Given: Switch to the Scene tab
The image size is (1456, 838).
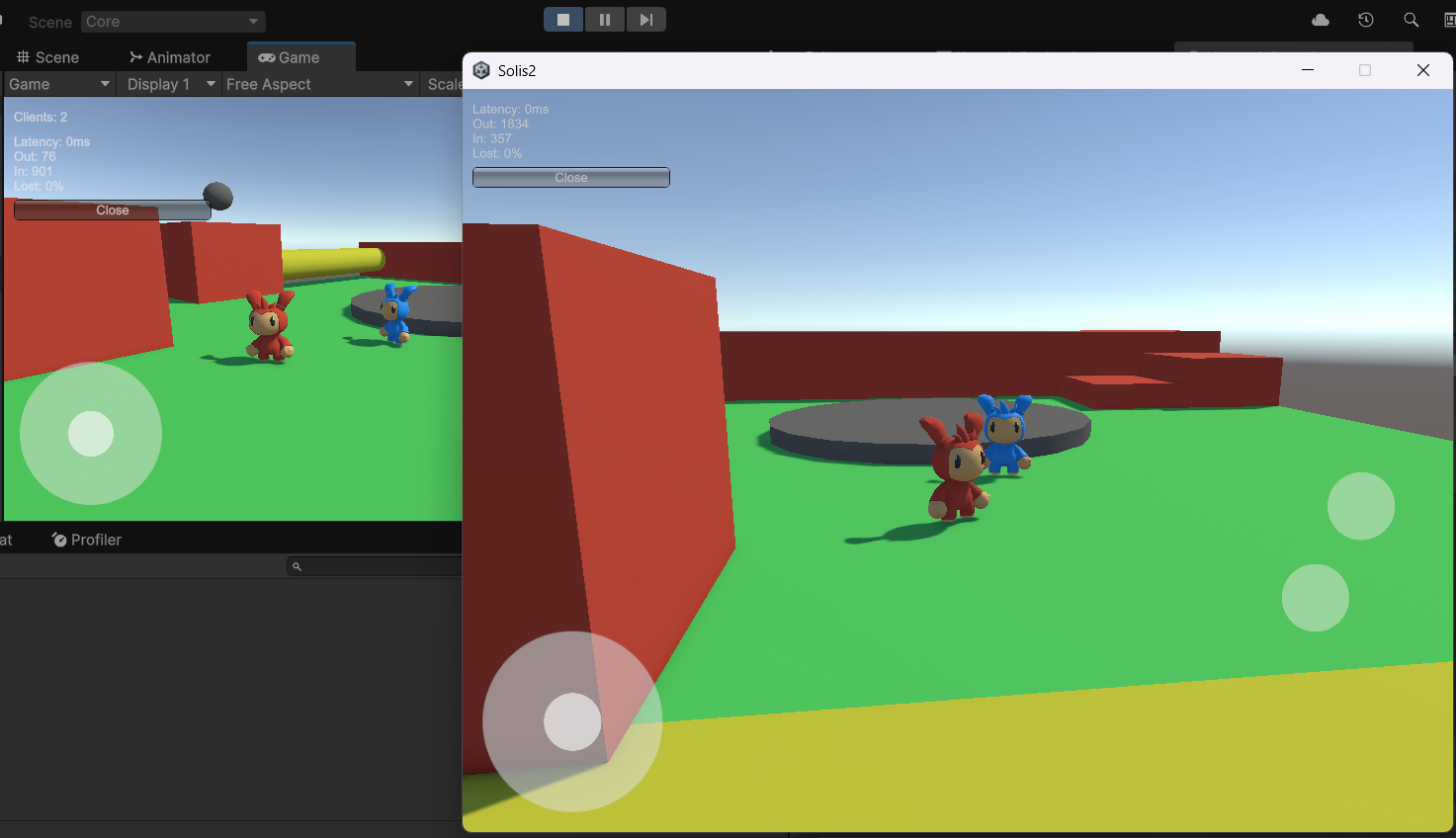Looking at the screenshot, I should coord(47,57).
